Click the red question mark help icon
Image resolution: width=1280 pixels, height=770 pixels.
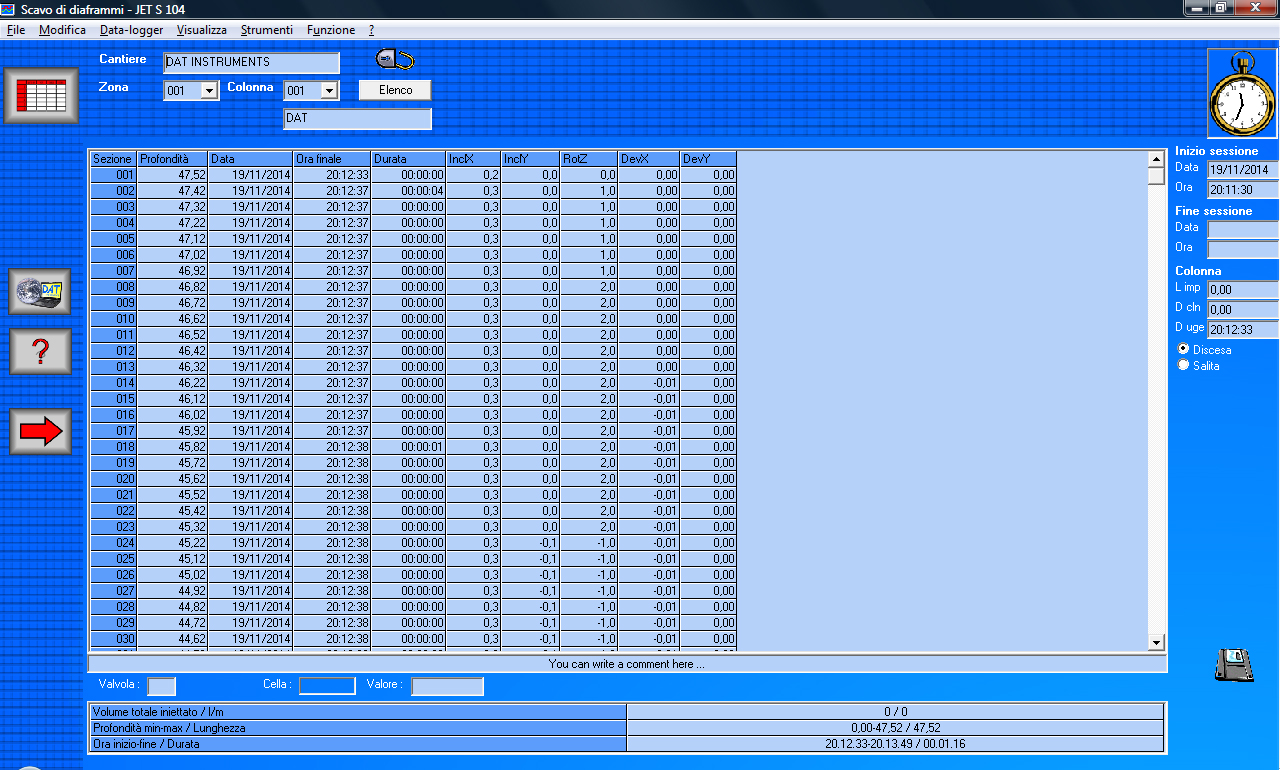[41, 352]
